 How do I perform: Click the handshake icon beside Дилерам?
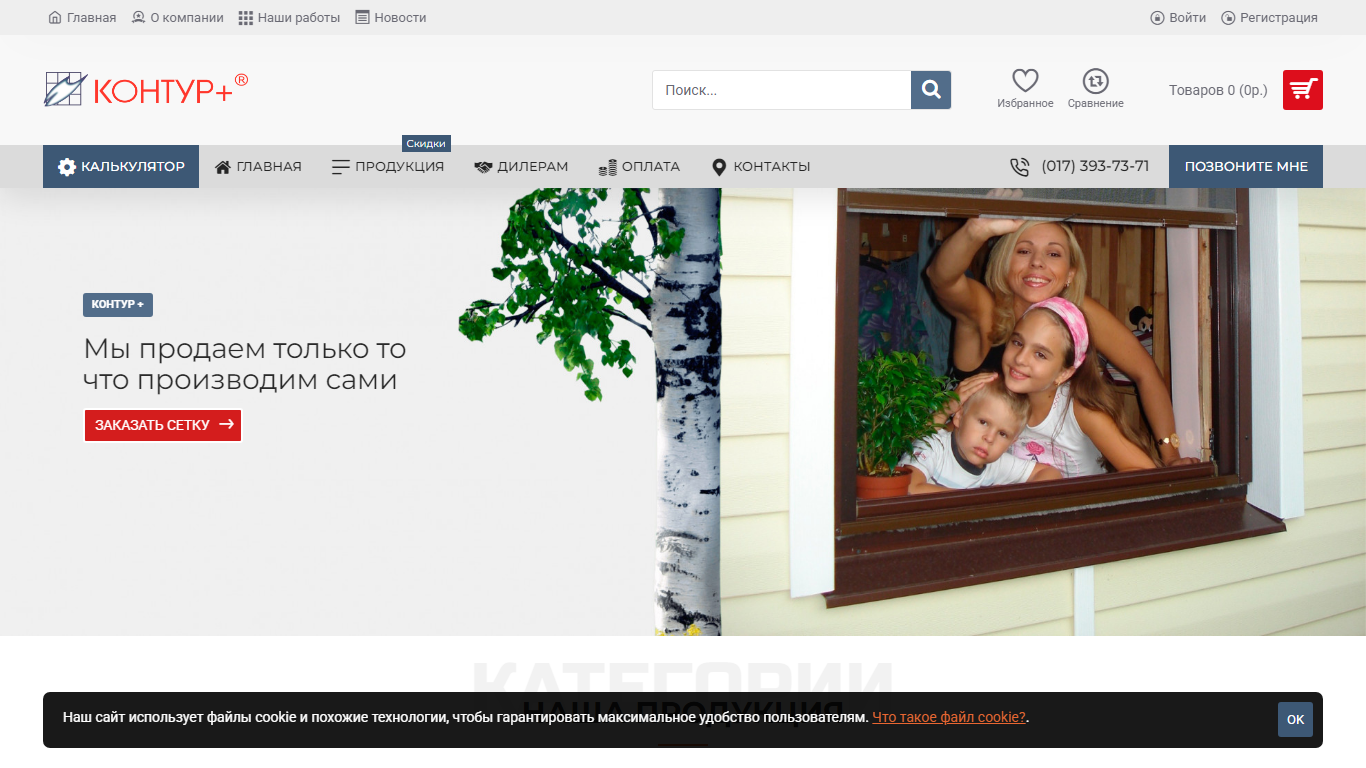click(x=483, y=167)
